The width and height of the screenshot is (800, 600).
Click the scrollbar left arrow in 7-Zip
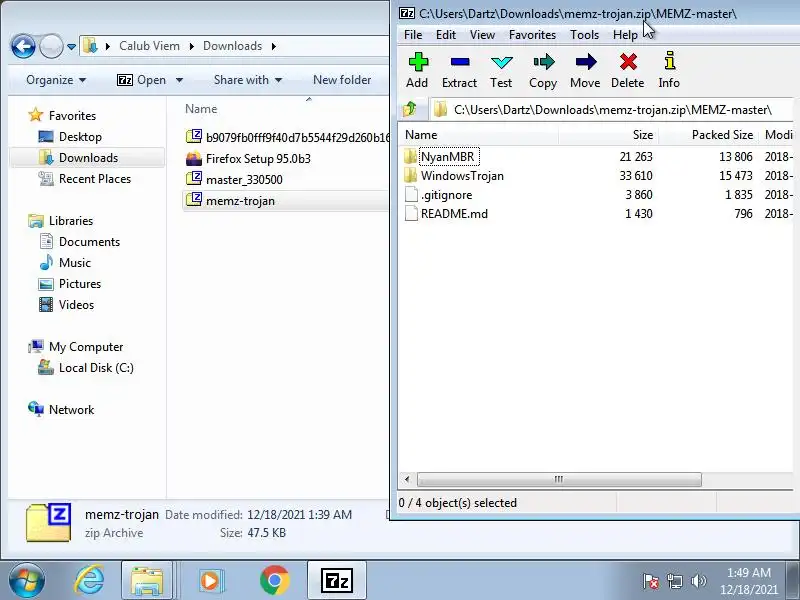407,479
